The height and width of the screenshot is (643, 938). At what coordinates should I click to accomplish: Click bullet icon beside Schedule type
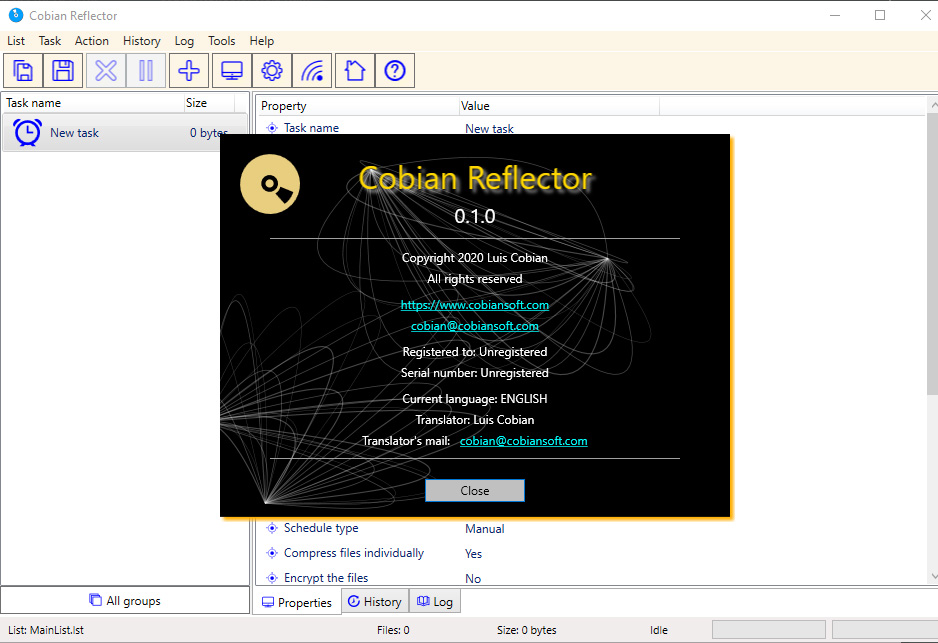[x=272, y=528]
